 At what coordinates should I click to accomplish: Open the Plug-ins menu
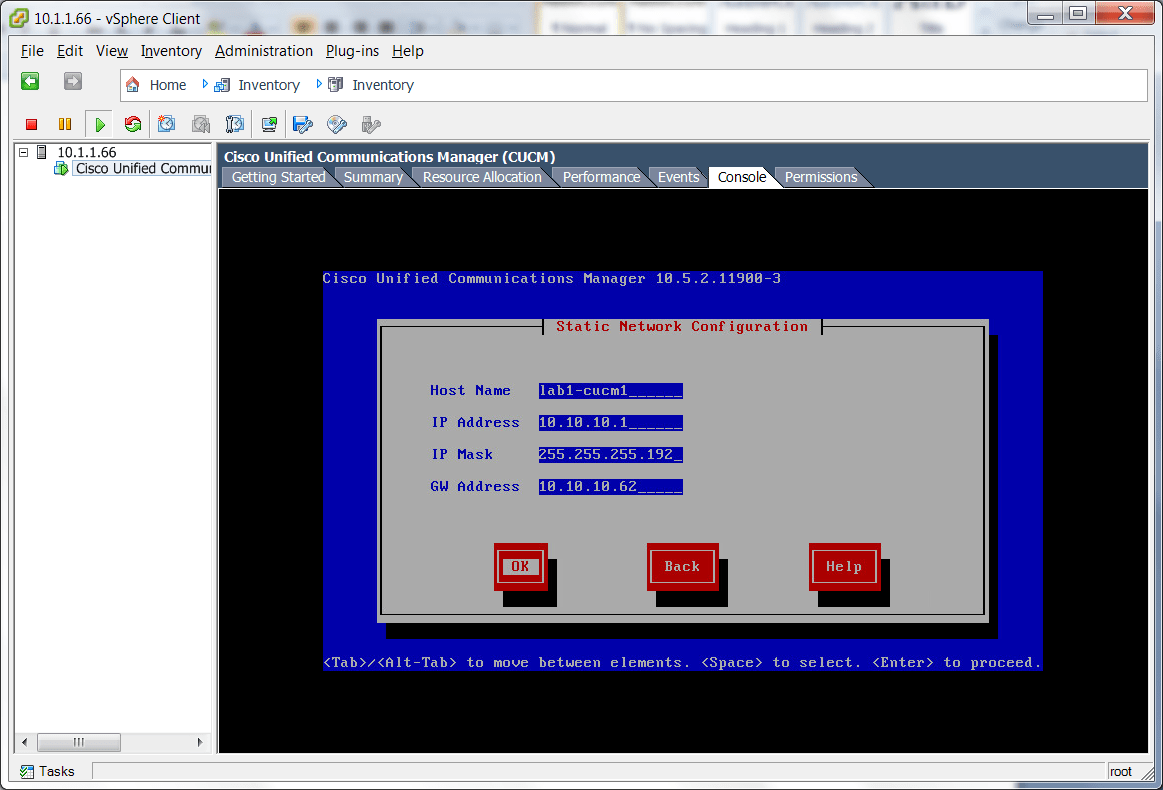(x=352, y=51)
